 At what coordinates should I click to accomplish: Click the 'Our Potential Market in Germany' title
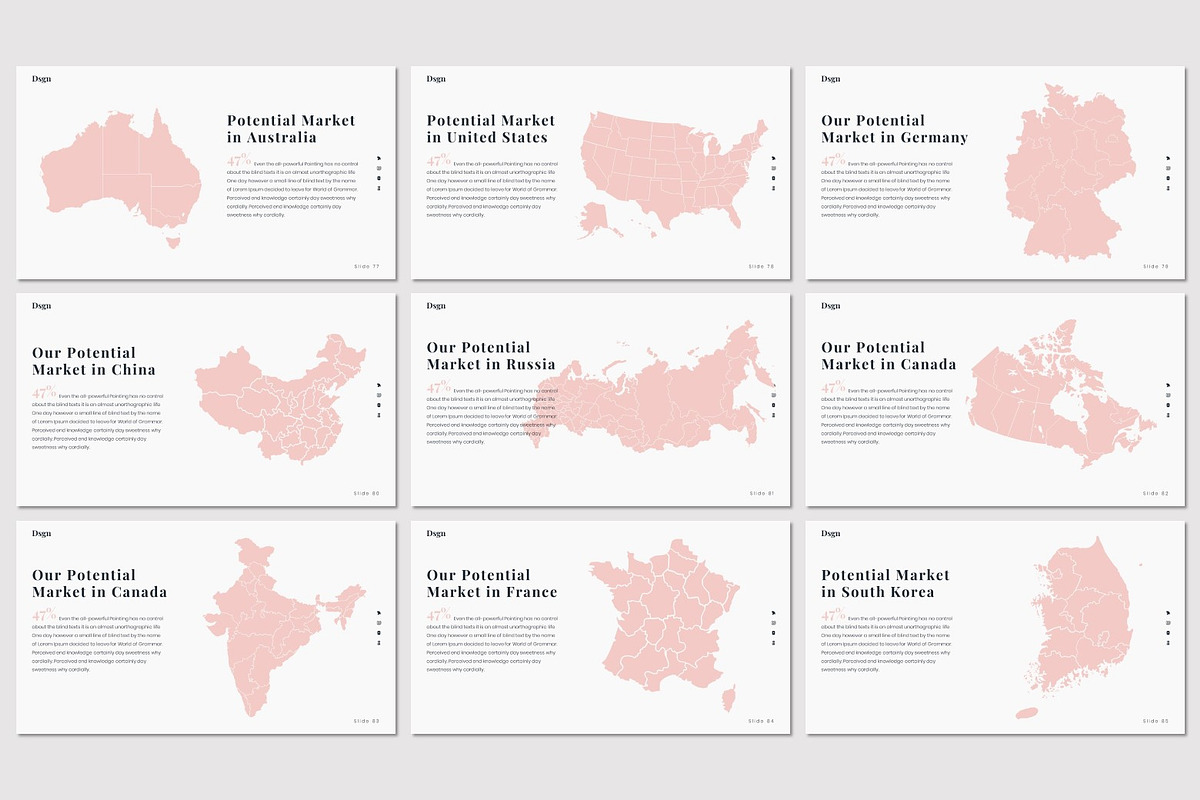pos(895,129)
